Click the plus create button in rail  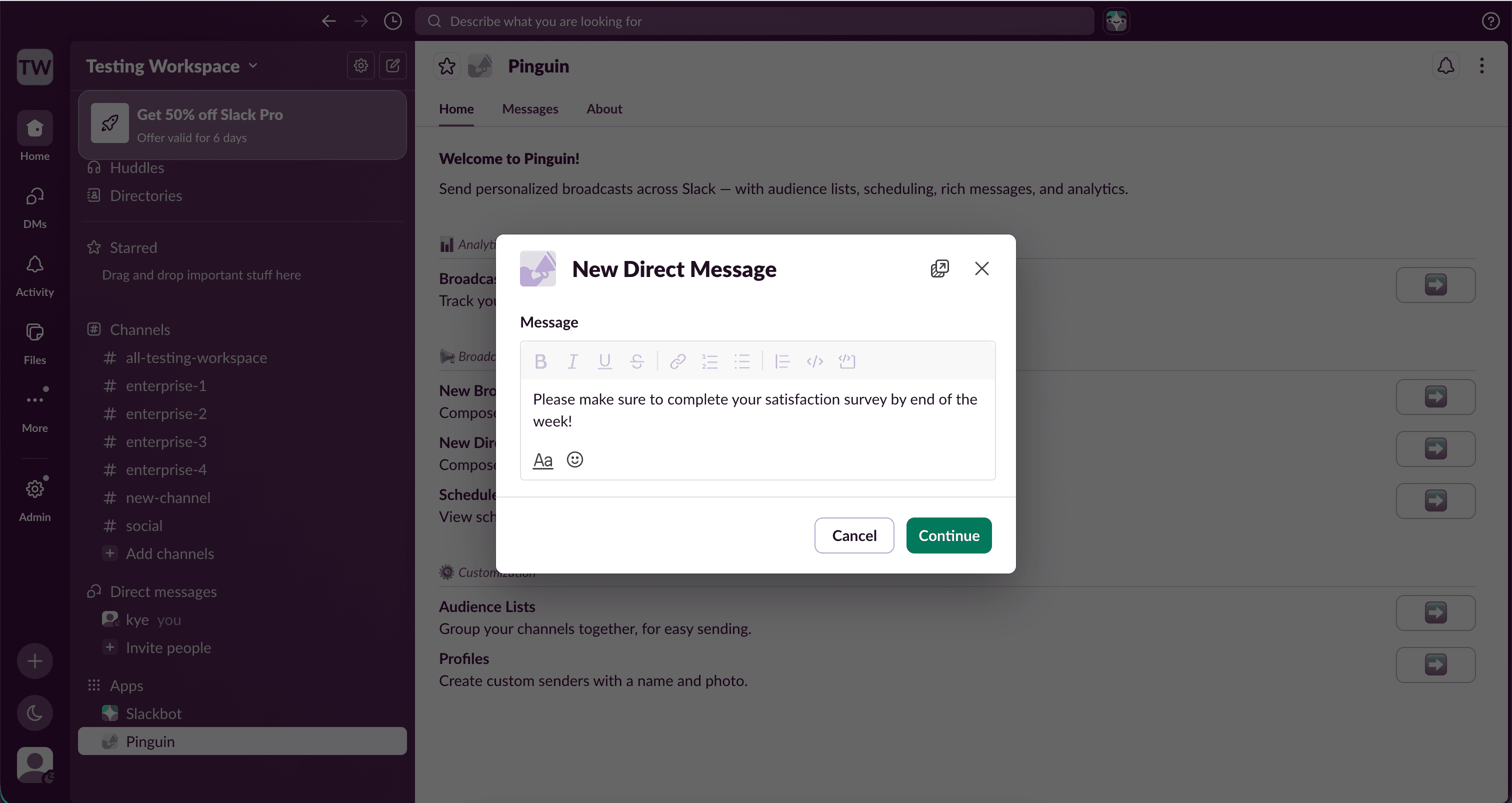tap(34, 661)
